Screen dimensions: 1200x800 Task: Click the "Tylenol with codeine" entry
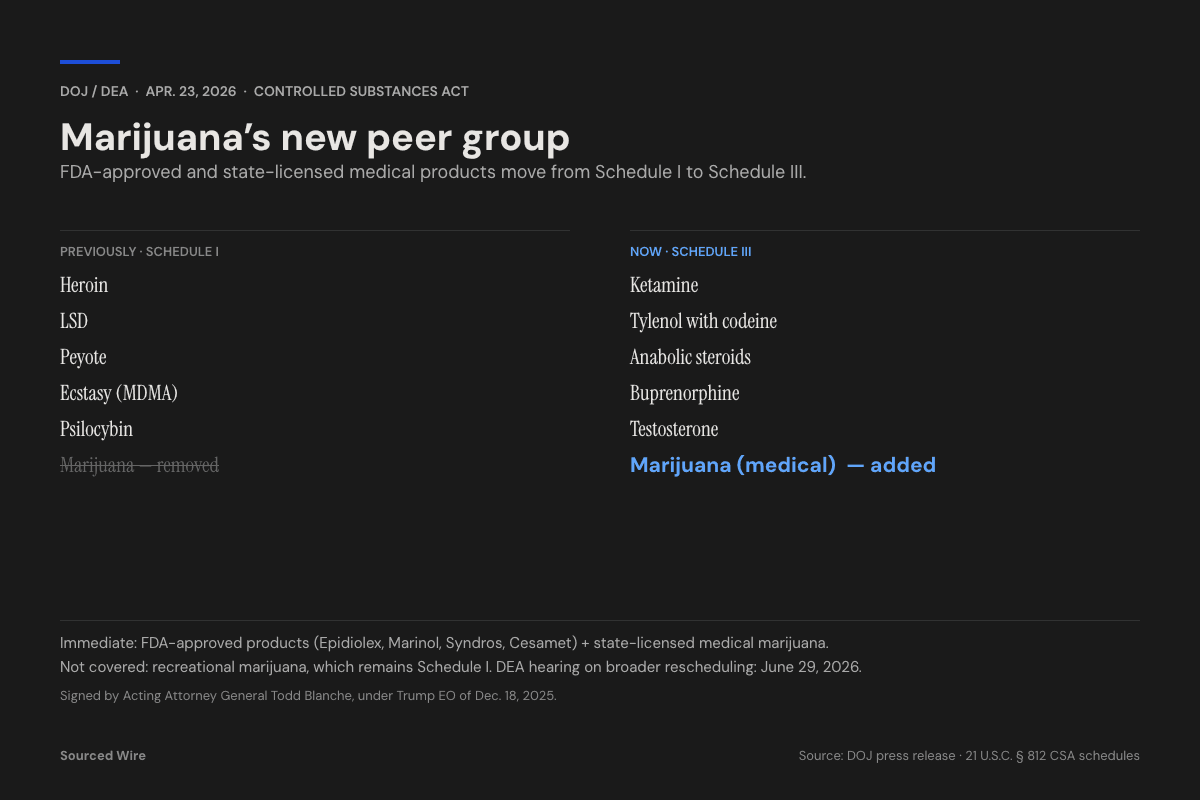click(703, 321)
